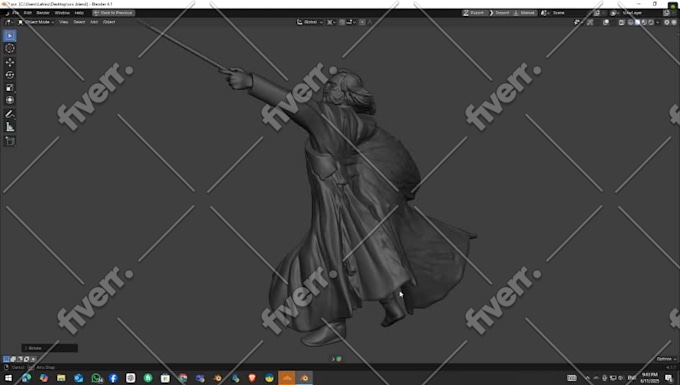Open the Render menu
Viewport: 680px width, 385px height.
[43, 13]
